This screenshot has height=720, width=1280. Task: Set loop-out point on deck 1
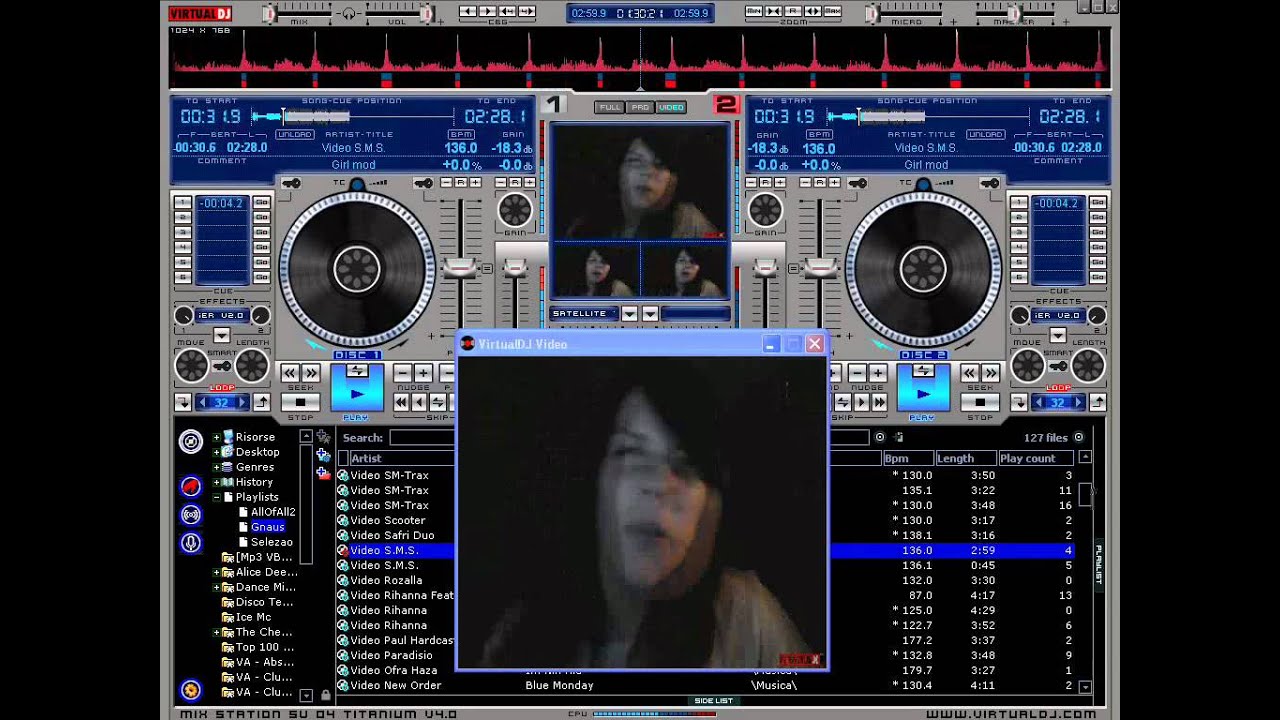(x=261, y=402)
